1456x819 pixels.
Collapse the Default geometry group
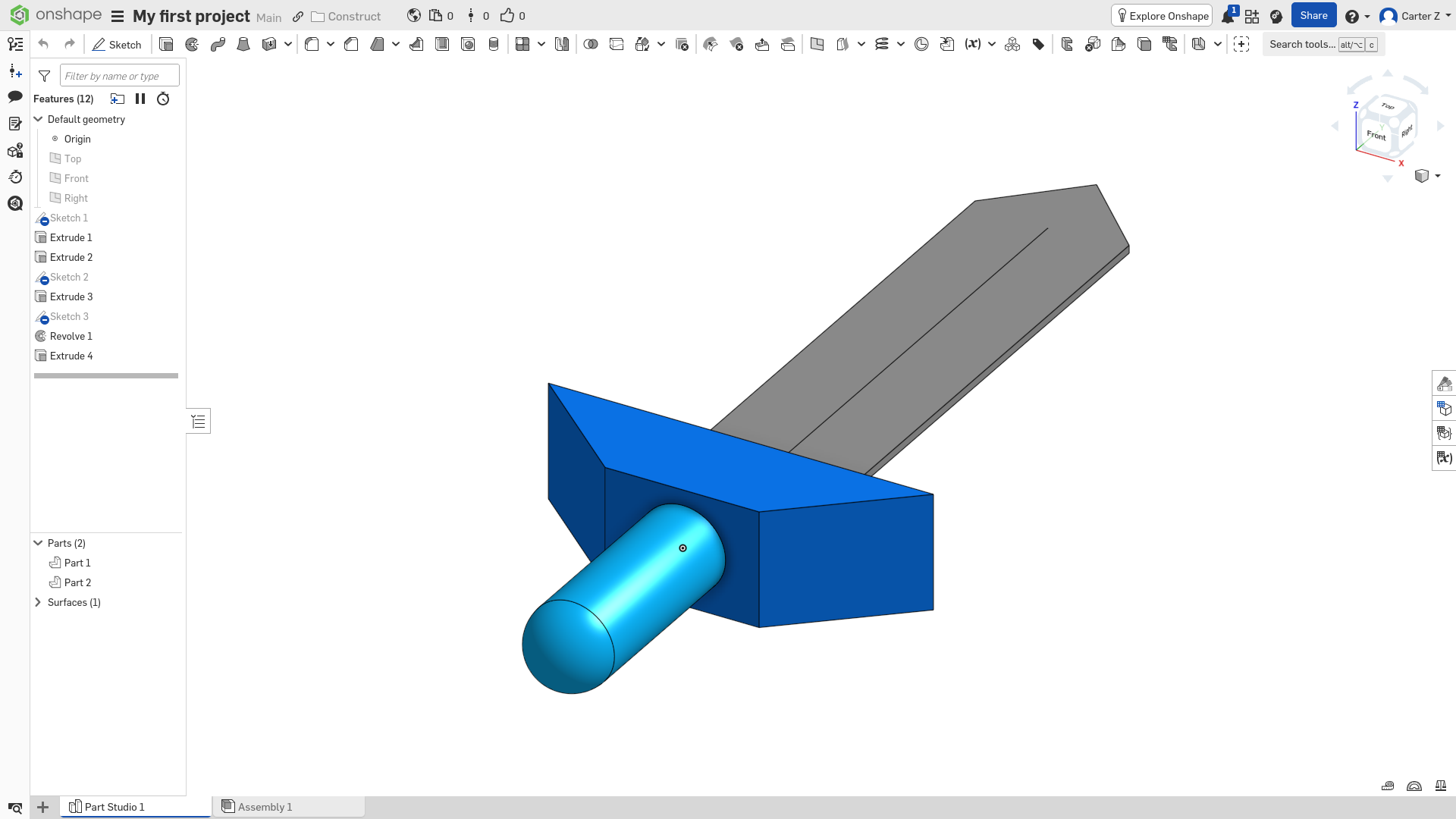[38, 119]
